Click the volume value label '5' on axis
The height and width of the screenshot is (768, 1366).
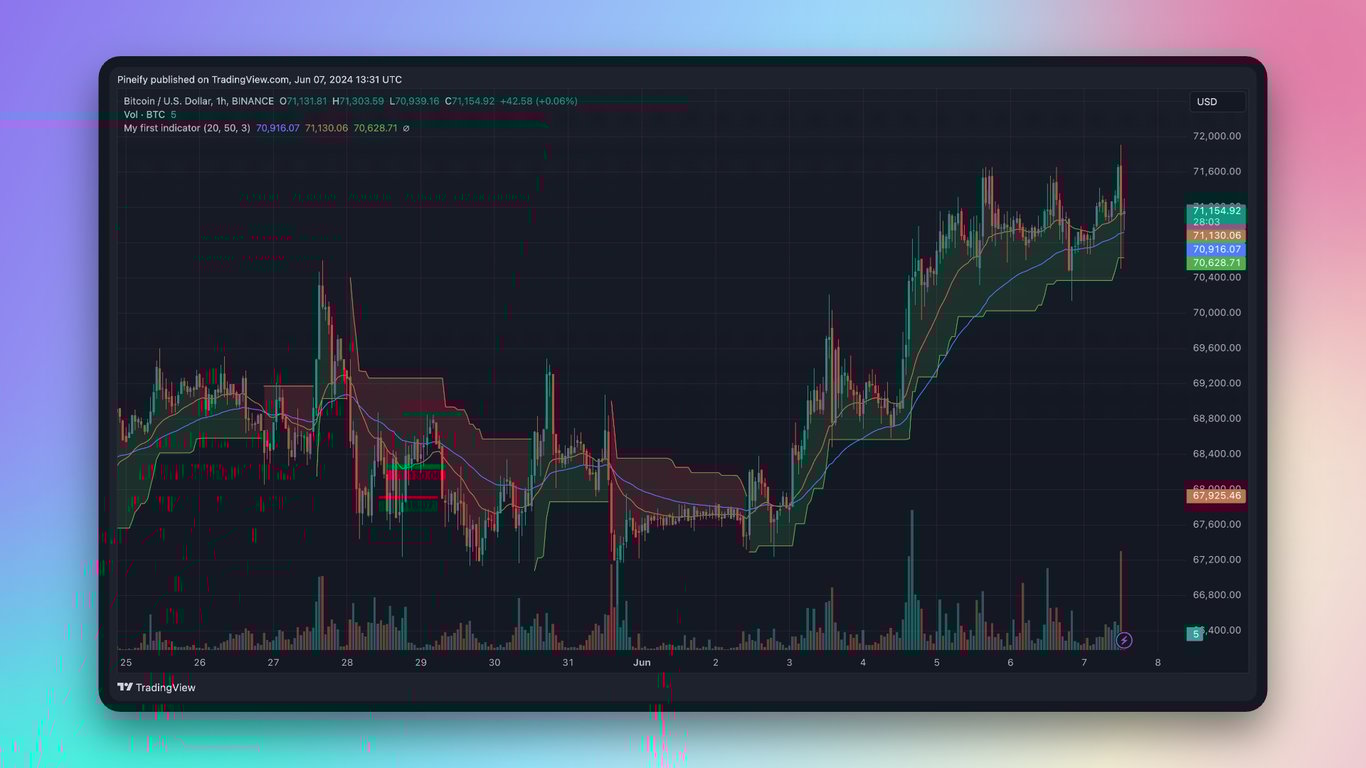pos(1195,634)
